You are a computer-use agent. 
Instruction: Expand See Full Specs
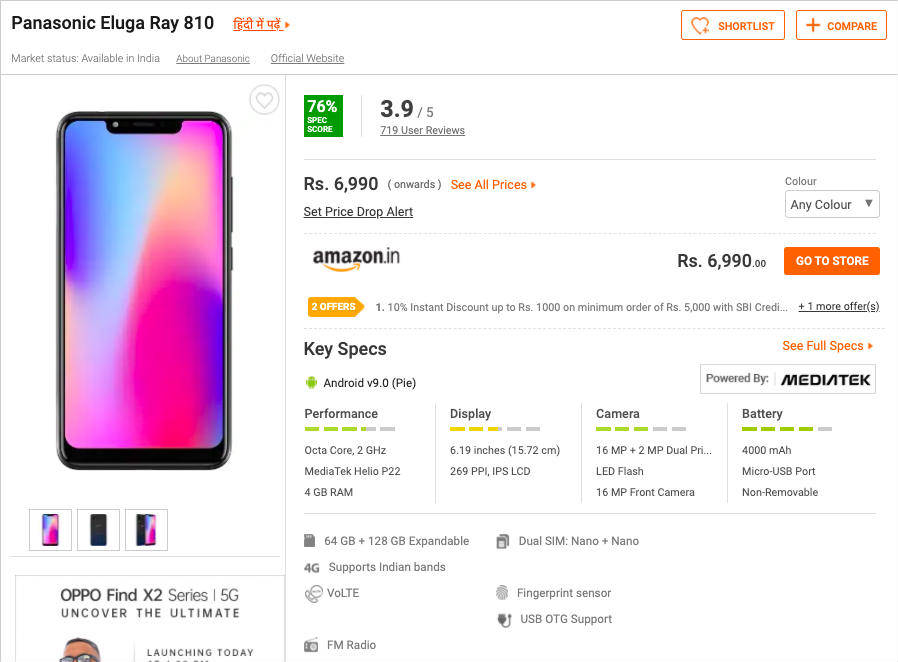coord(827,346)
